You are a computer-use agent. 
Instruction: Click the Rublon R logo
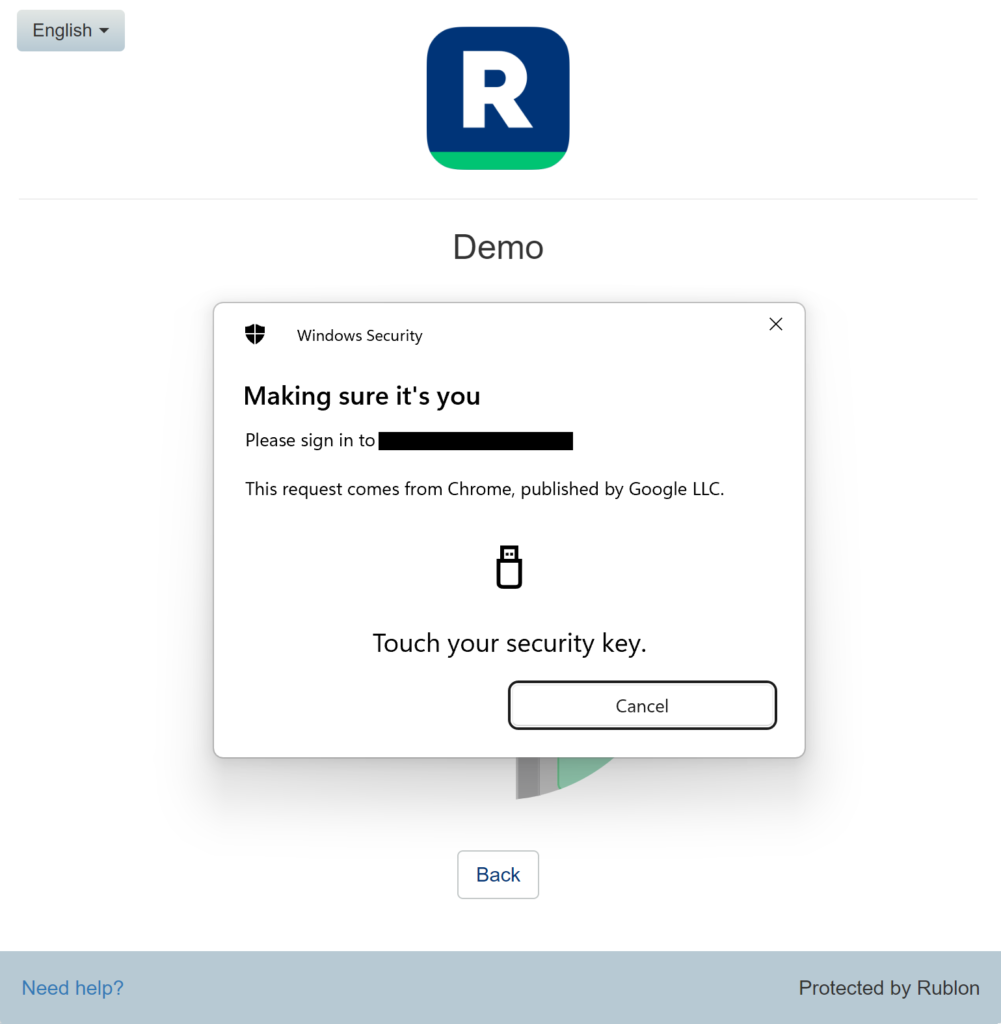497,97
